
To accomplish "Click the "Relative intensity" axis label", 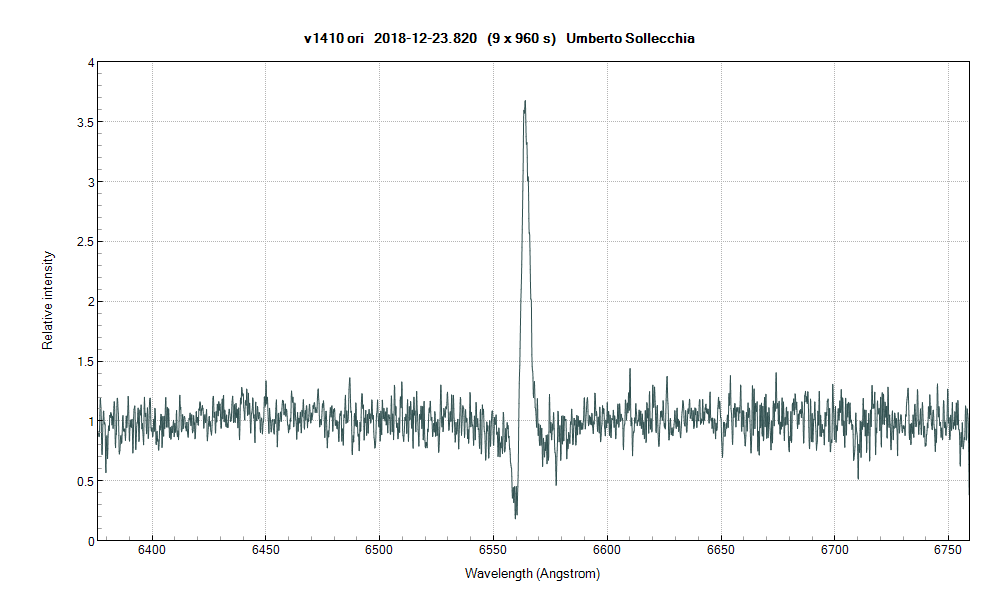I will click(47, 301).
